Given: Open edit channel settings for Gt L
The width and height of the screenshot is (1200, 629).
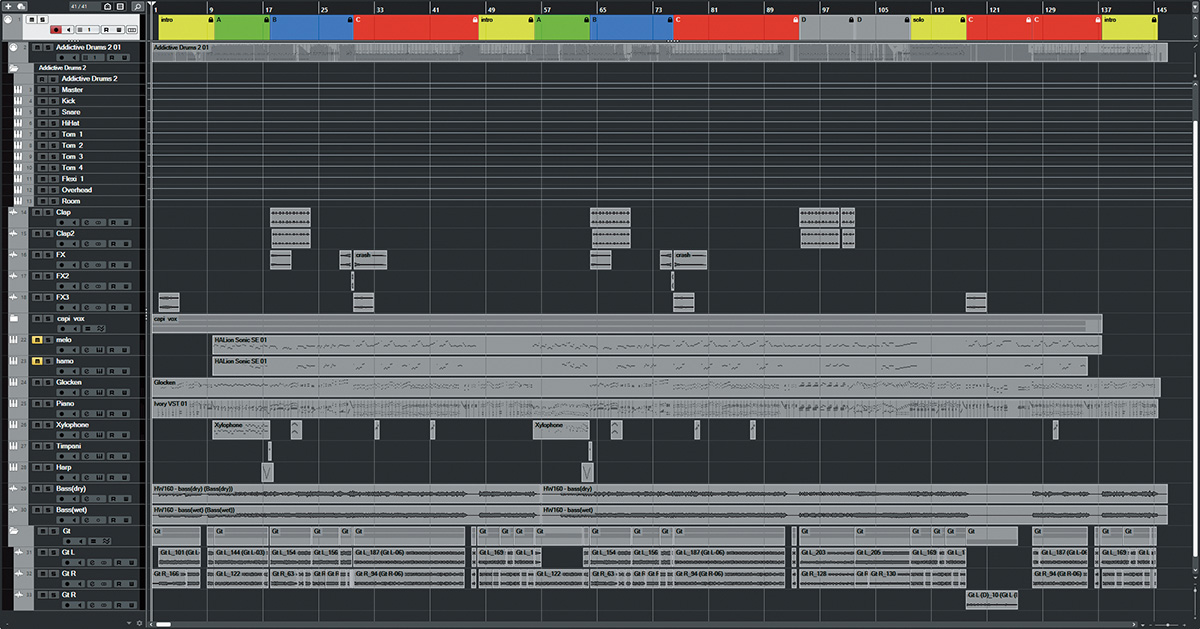Looking at the screenshot, I should pos(92,563).
